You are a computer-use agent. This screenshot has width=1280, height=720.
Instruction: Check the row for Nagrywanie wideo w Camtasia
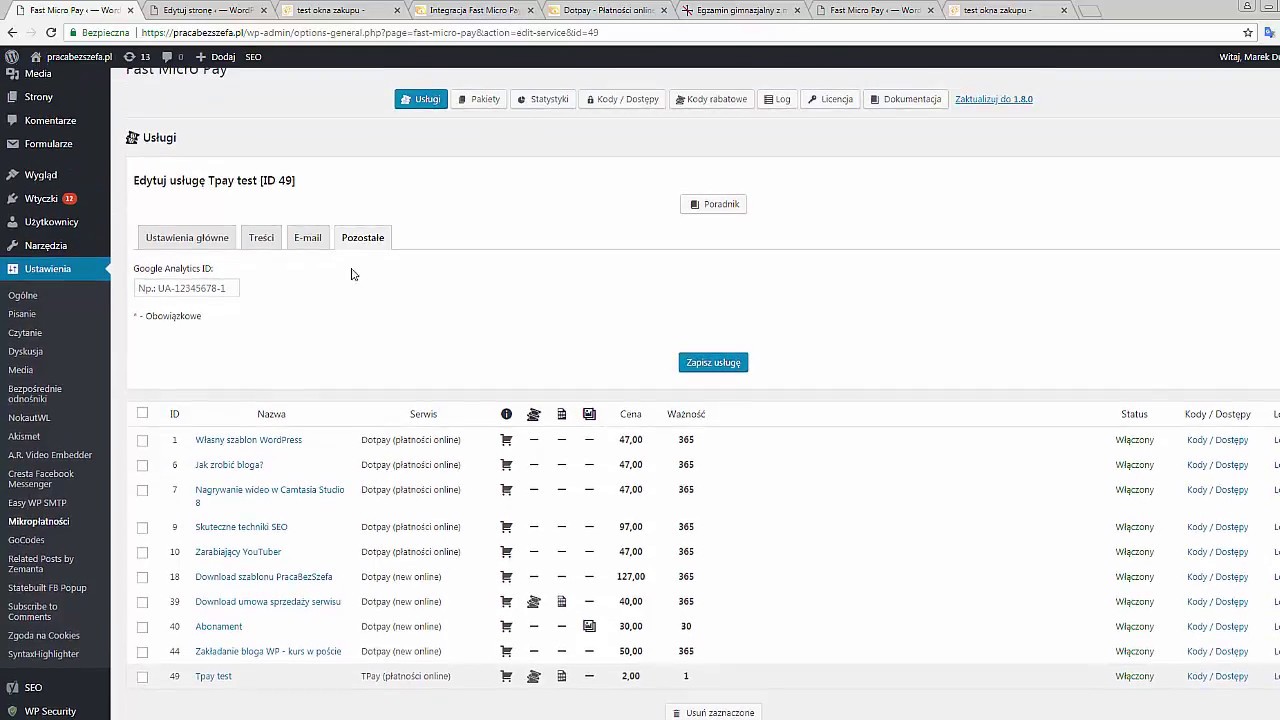(142, 490)
